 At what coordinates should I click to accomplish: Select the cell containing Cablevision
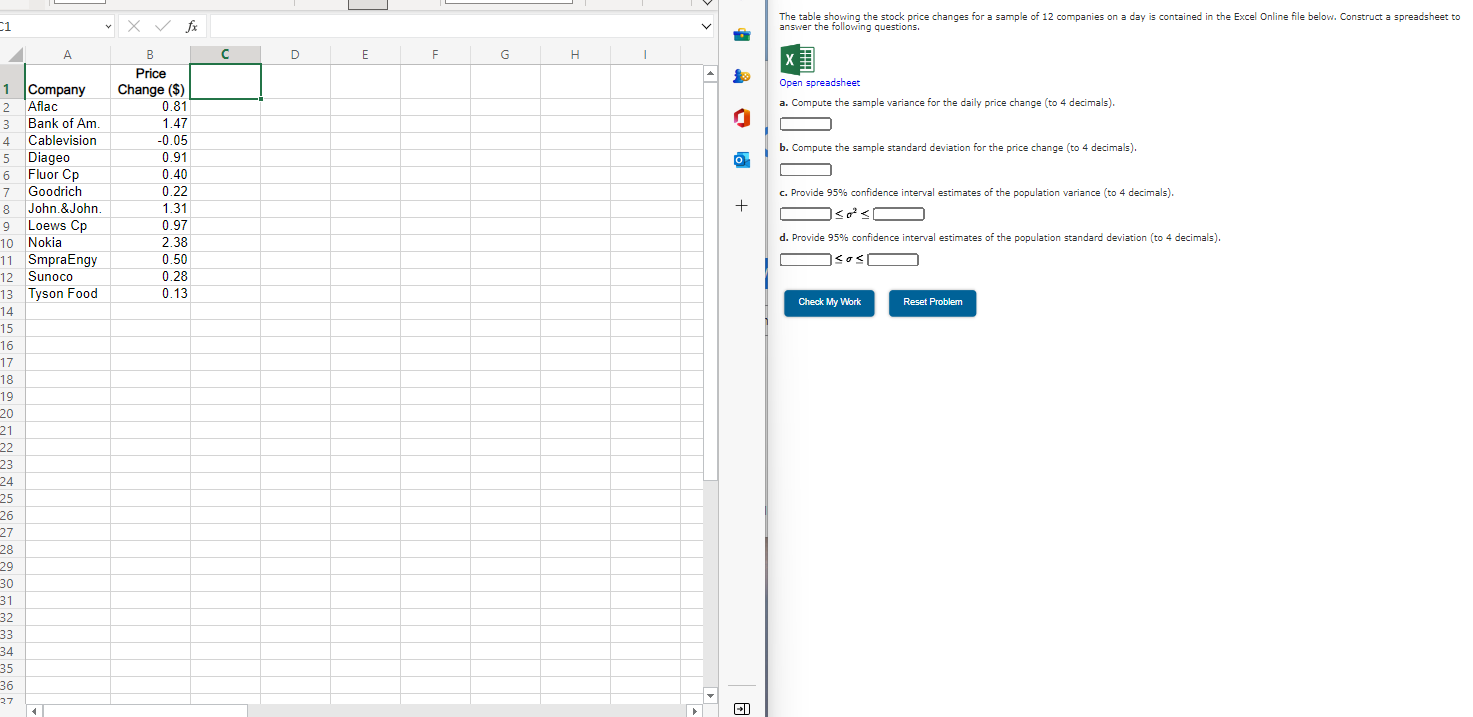coord(67,140)
